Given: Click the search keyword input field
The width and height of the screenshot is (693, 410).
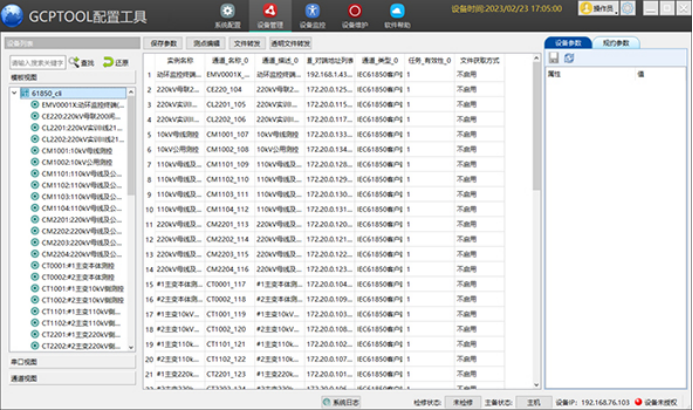Looking at the screenshot, I should 38,62.
